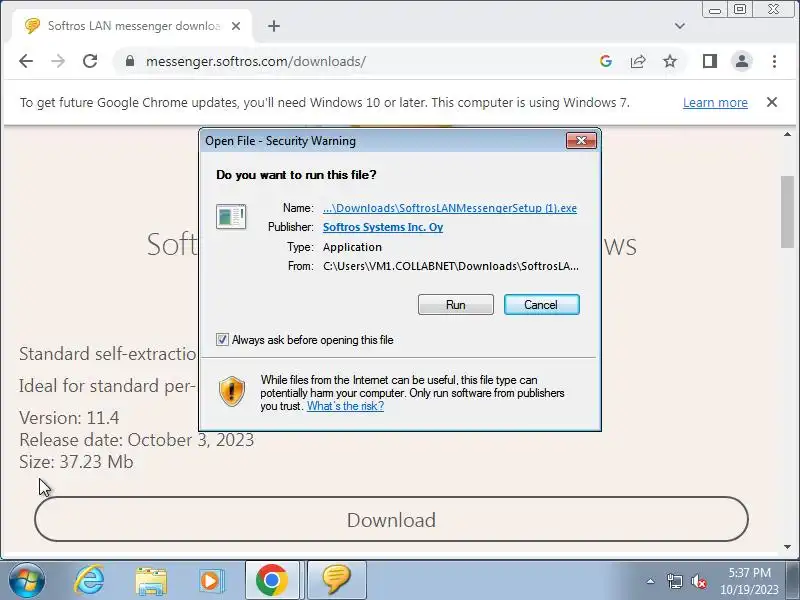Open the What's the risk? link
This screenshot has width=800, height=600.
click(x=345, y=406)
